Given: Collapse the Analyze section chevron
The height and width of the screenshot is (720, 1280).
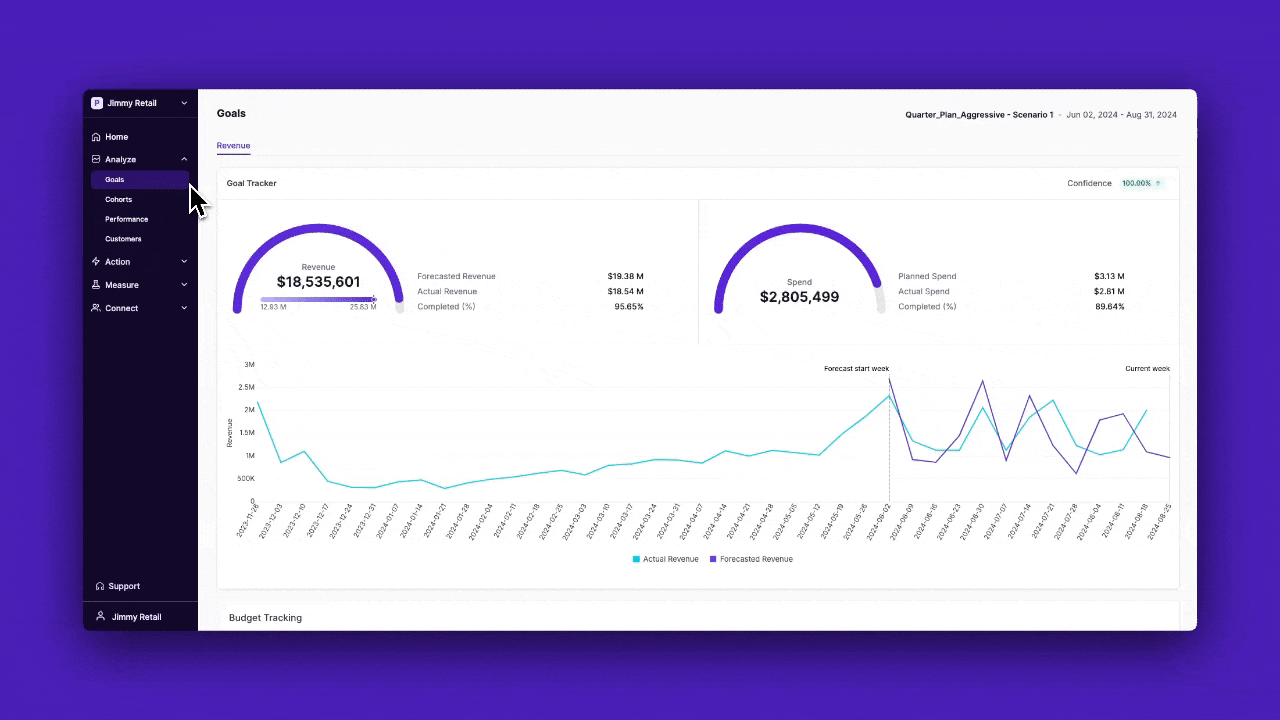Looking at the screenshot, I should coord(184,159).
